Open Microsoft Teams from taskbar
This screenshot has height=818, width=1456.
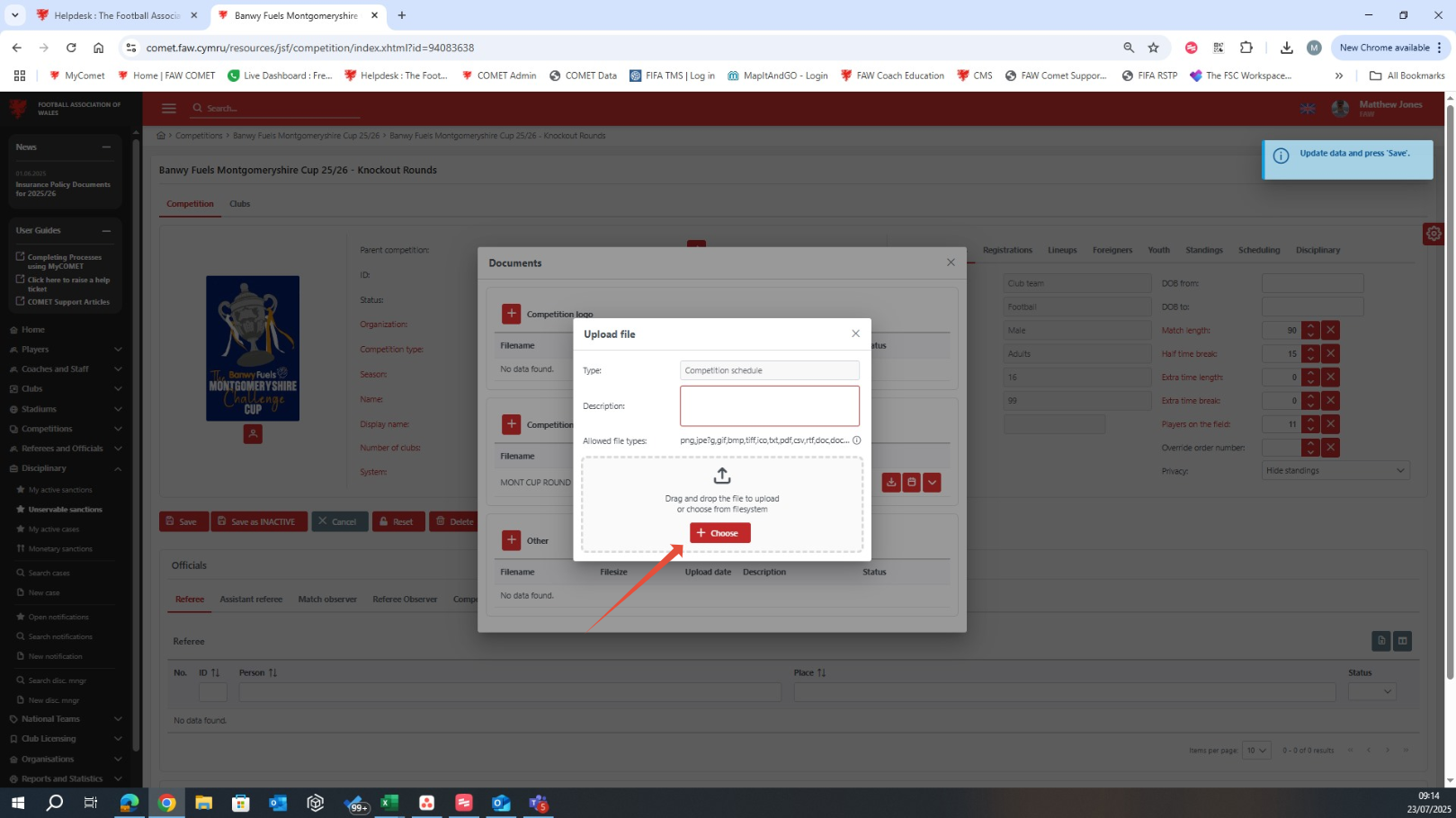(539, 803)
